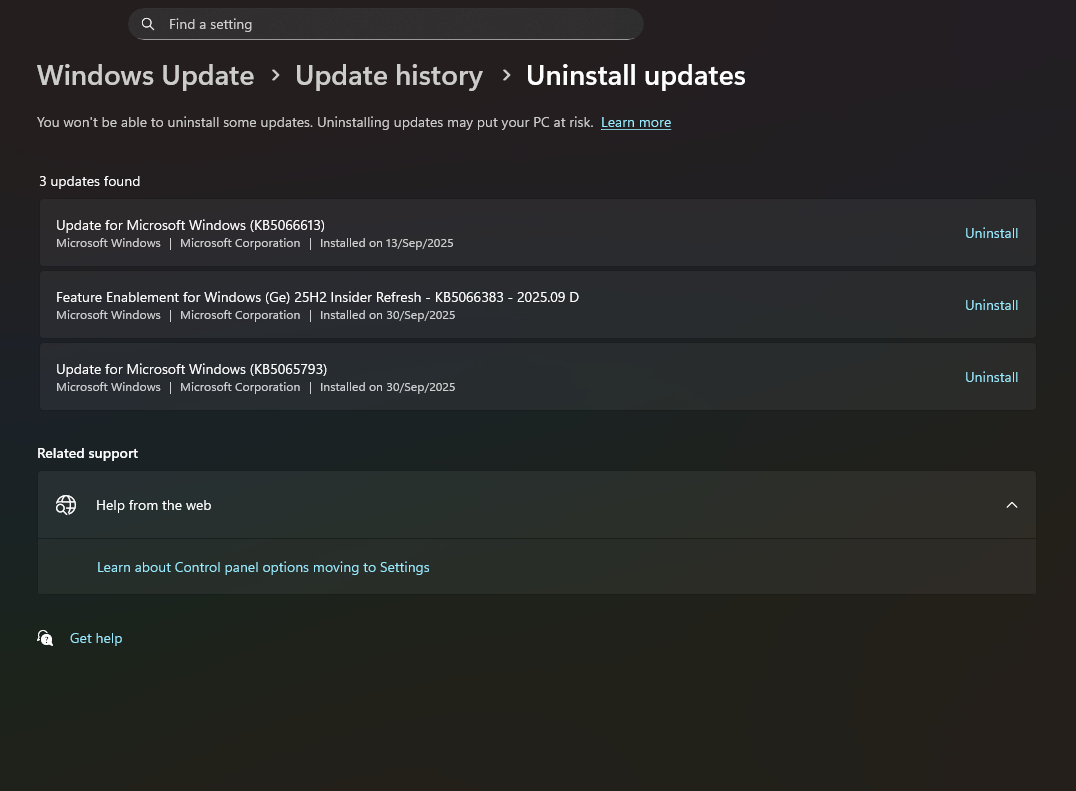This screenshot has width=1076, height=791.
Task: Open the Get help link
Action: (x=96, y=638)
